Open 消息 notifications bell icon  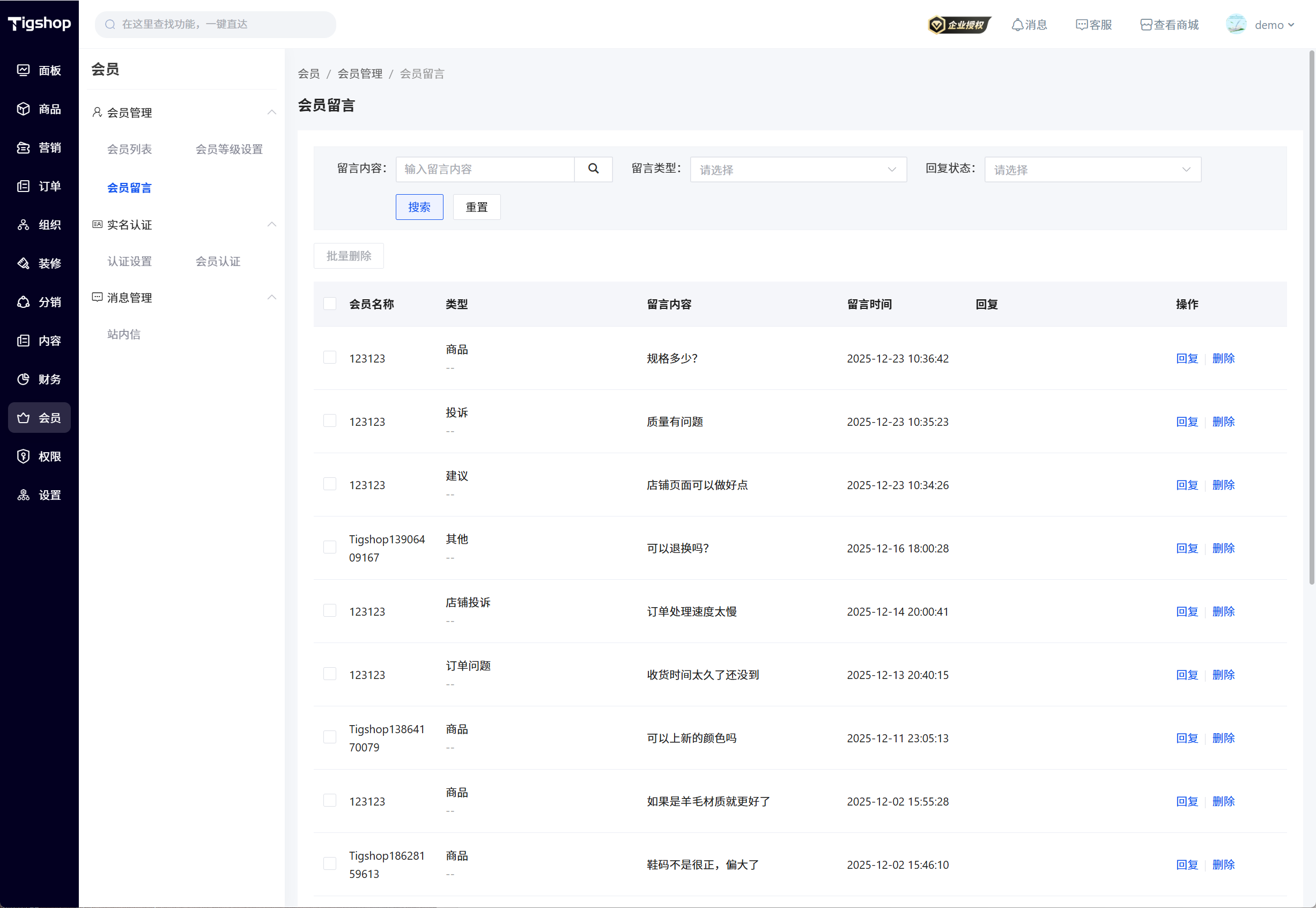coord(1017,25)
